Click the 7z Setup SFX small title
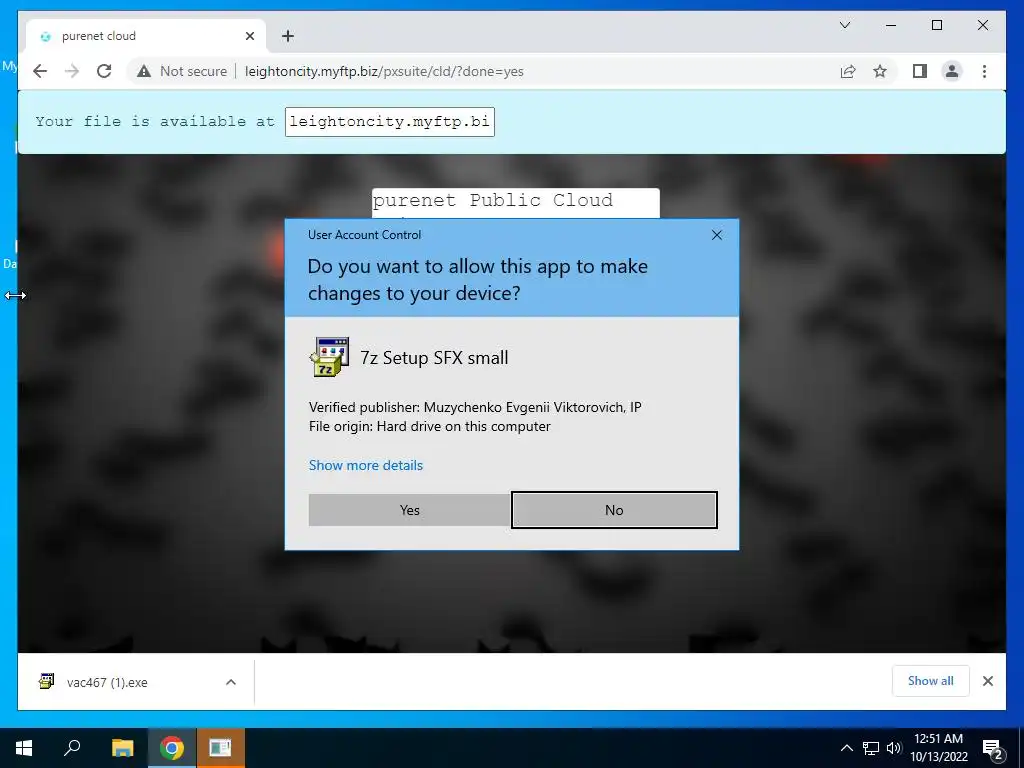Image resolution: width=1024 pixels, height=768 pixels. (x=434, y=358)
